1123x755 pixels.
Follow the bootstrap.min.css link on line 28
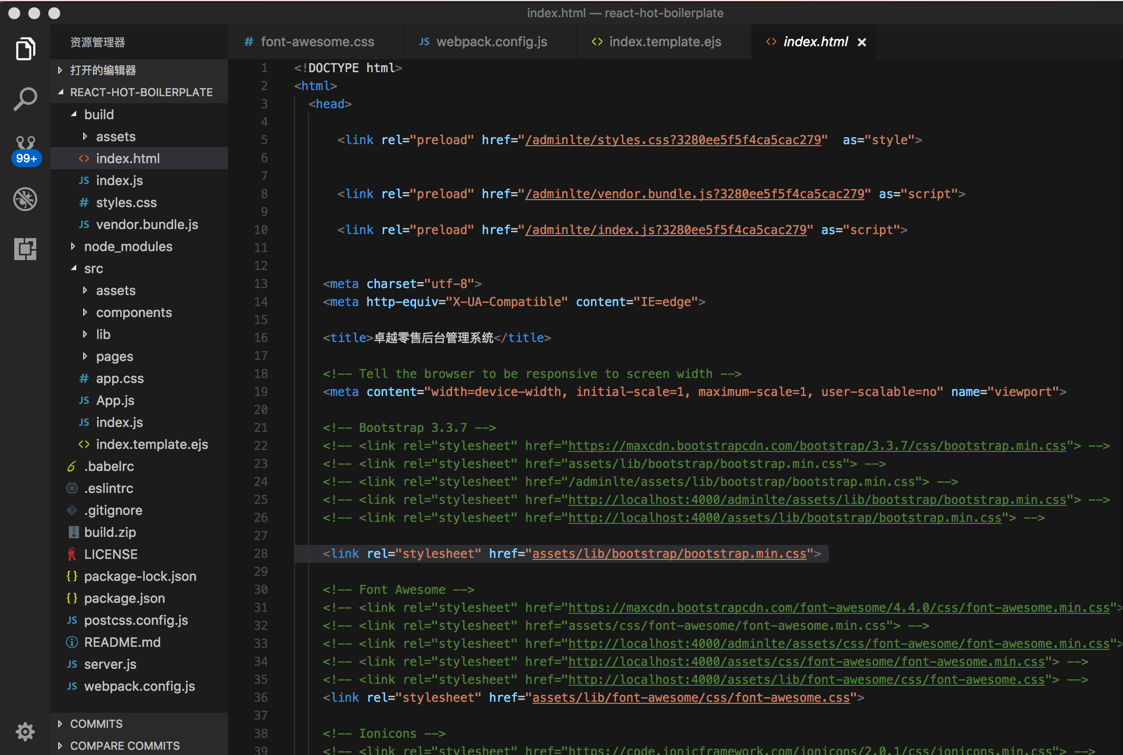(x=668, y=553)
